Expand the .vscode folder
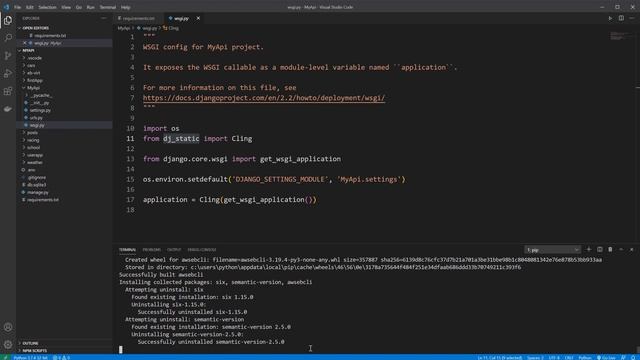This screenshot has height=360, width=640. [x=32, y=58]
